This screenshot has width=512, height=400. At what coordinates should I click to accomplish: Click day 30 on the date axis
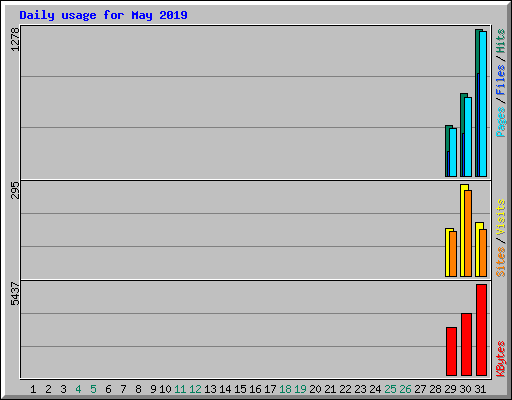(x=465, y=389)
